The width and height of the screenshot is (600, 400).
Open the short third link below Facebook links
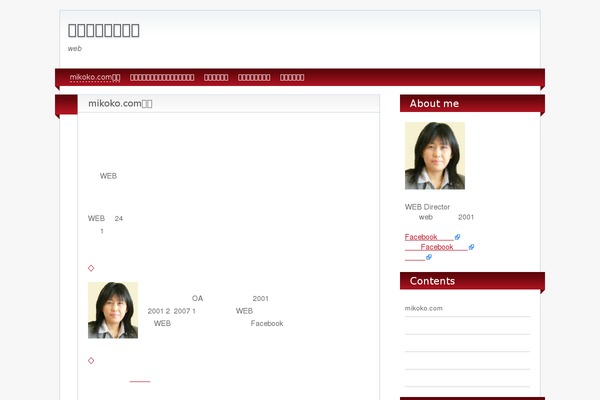(x=414, y=257)
